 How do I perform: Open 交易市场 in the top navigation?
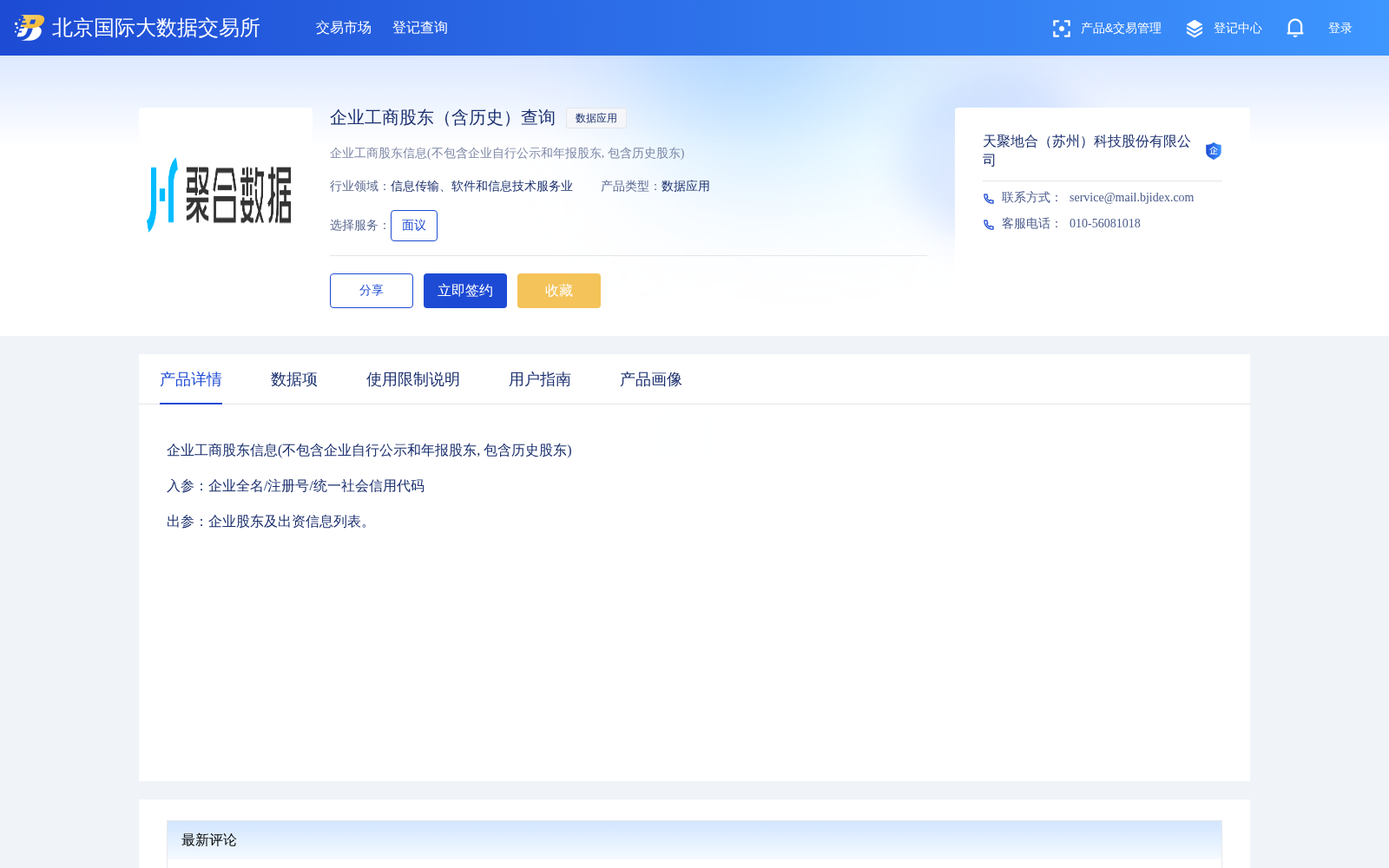point(344,28)
